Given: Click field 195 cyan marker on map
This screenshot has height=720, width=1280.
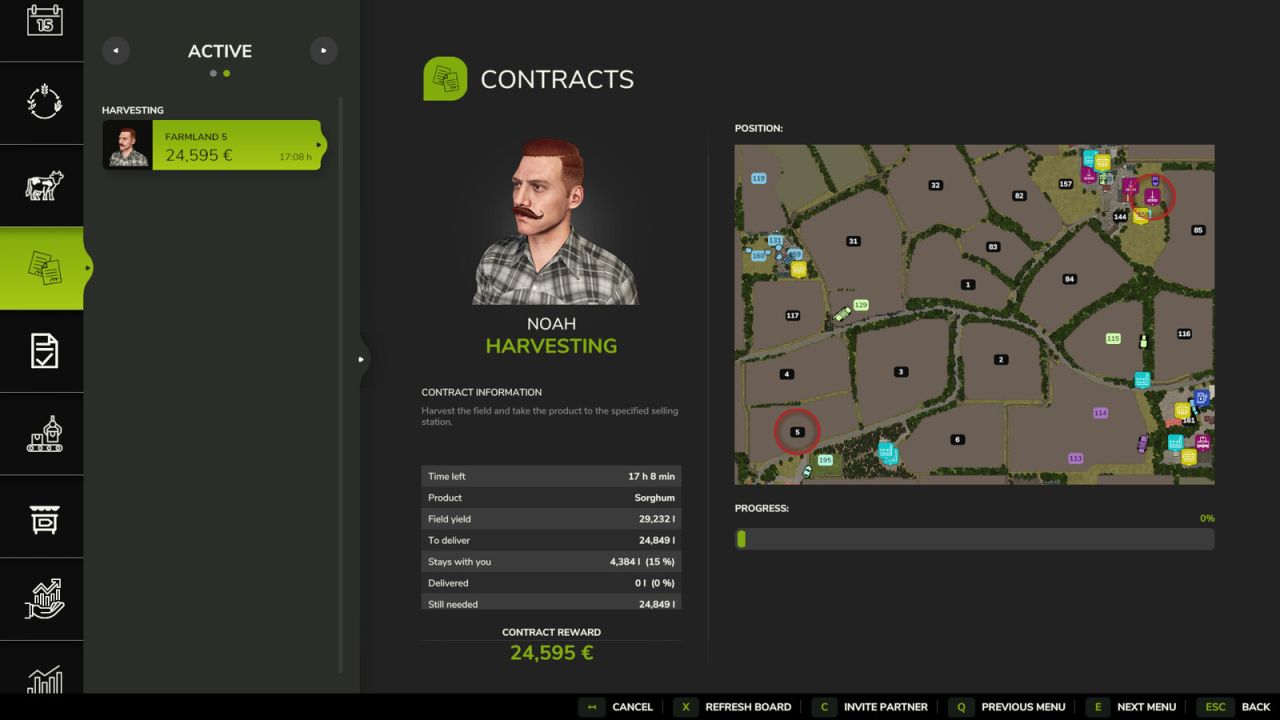Looking at the screenshot, I should point(825,460).
